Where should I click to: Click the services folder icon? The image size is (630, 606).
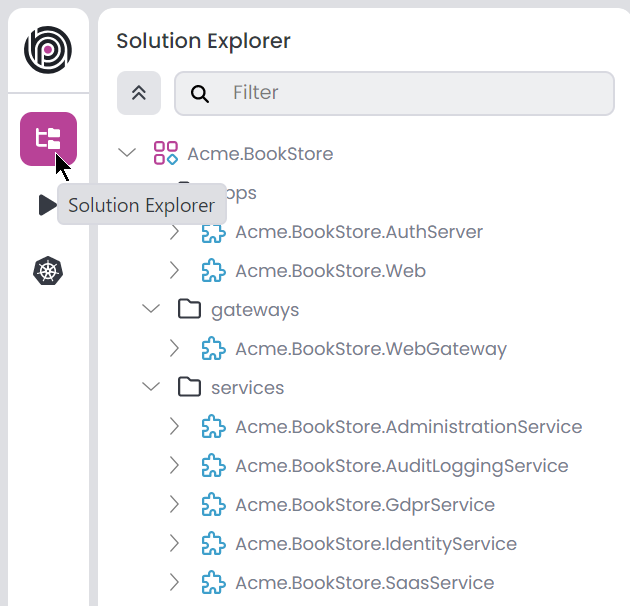pyautogui.click(x=189, y=388)
